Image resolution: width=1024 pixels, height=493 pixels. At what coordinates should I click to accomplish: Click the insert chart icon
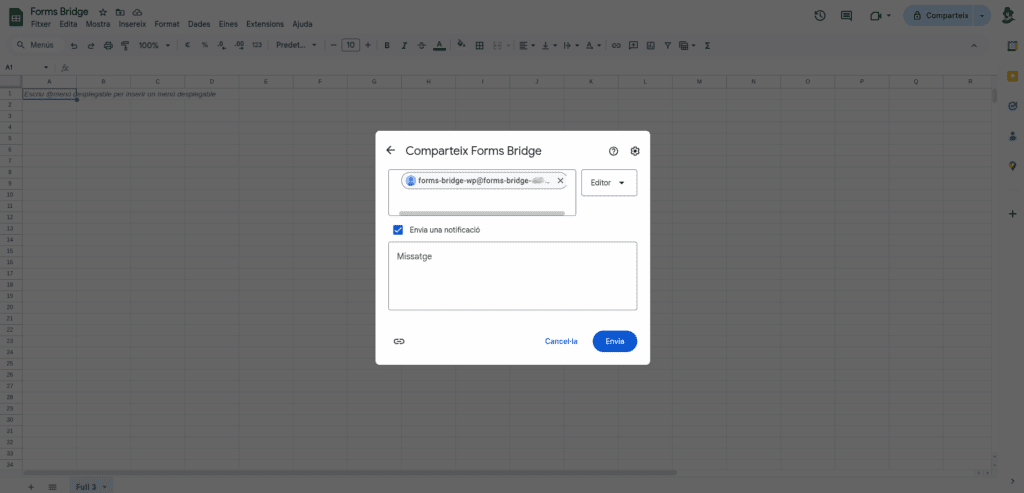[x=650, y=46]
